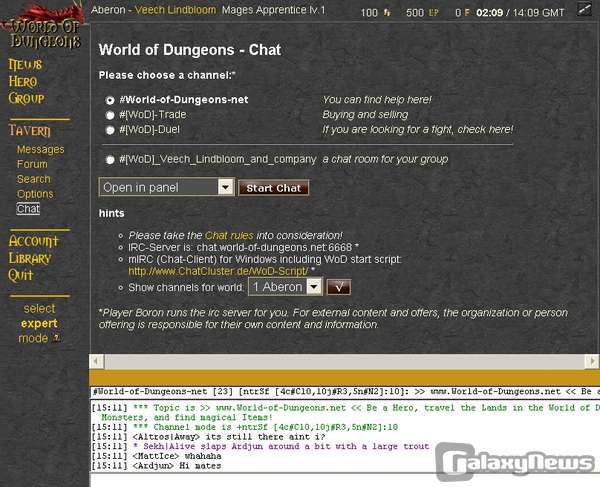Select the #World-of-Dungeons-net channel radio
The height and width of the screenshot is (487, 600).
click(x=110, y=100)
